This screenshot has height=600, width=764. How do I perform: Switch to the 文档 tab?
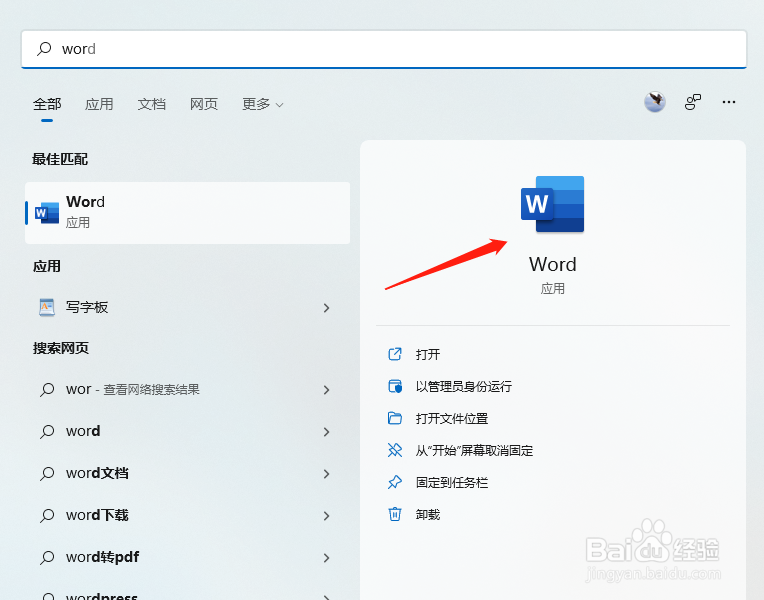[152, 104]
